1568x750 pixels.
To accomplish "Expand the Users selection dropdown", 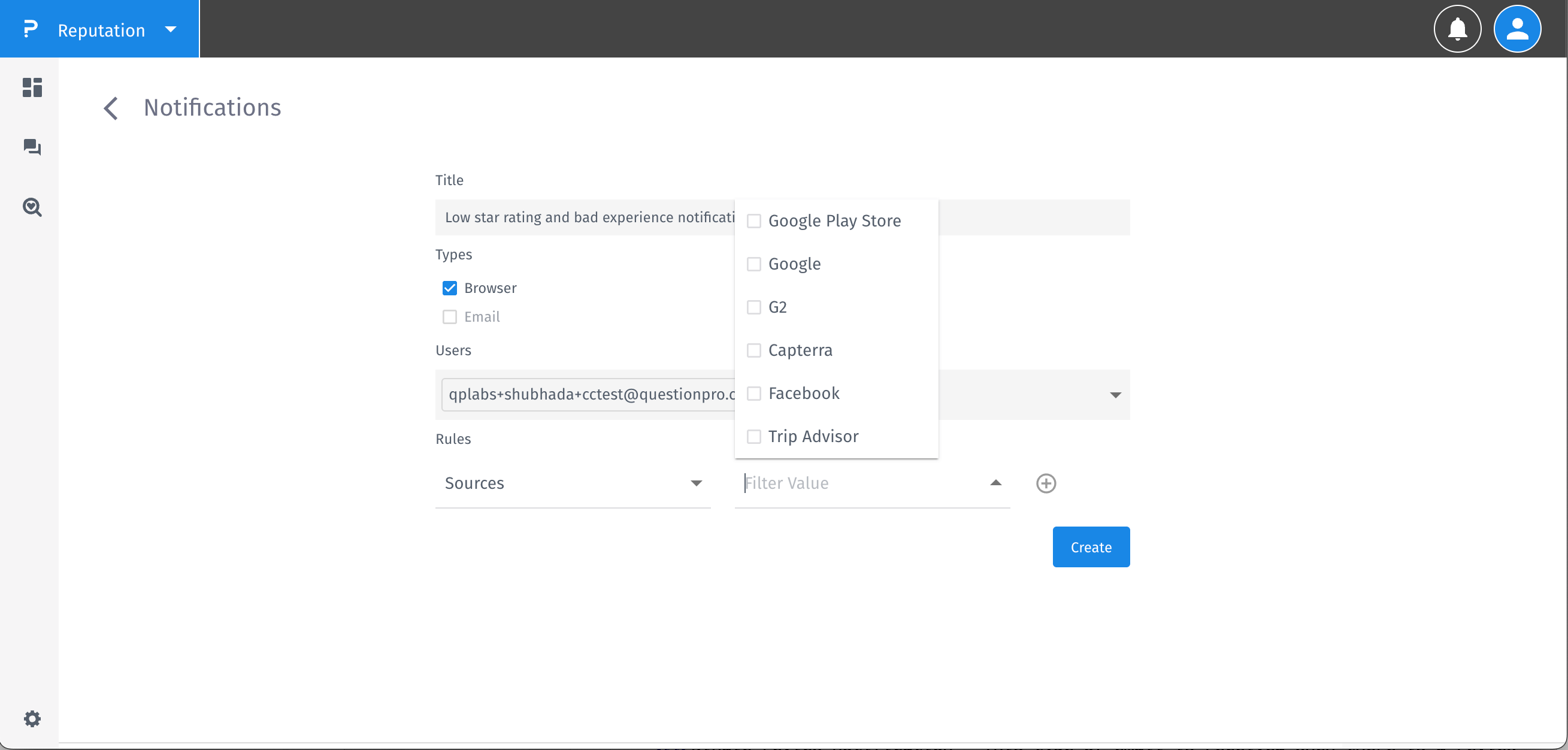I will [1115, 395].
